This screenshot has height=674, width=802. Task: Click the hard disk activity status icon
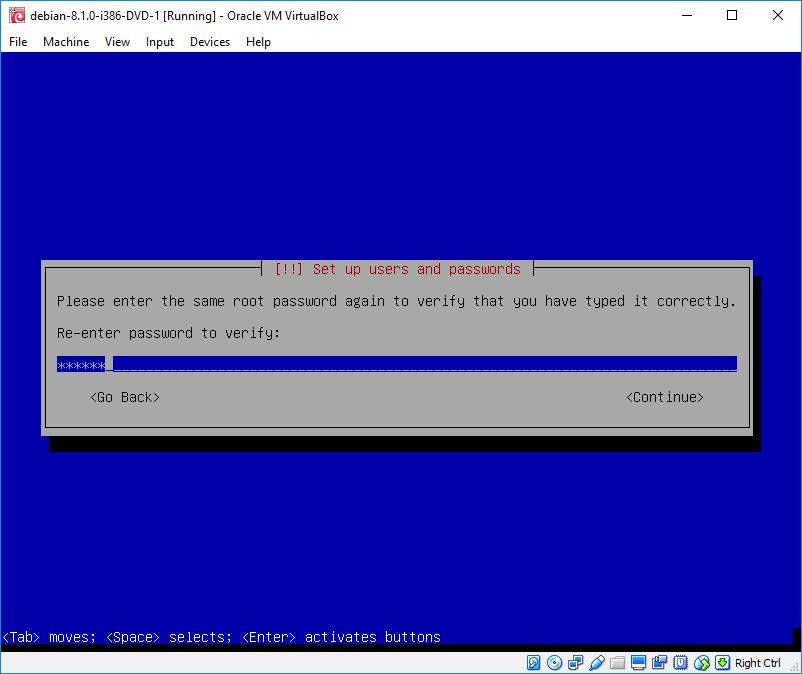[533, 663]
